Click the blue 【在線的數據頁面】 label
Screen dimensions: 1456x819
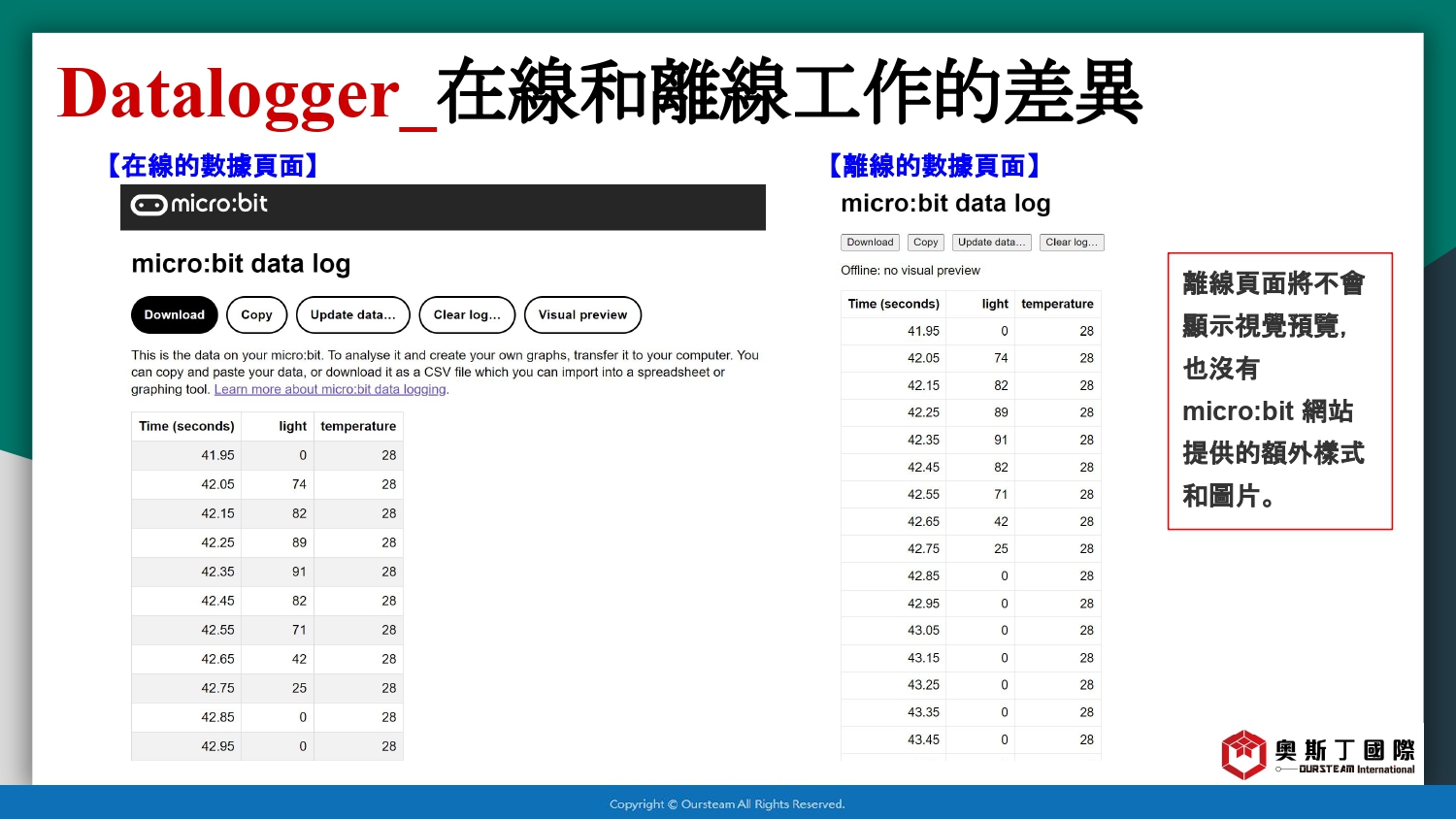pos(214,166)
